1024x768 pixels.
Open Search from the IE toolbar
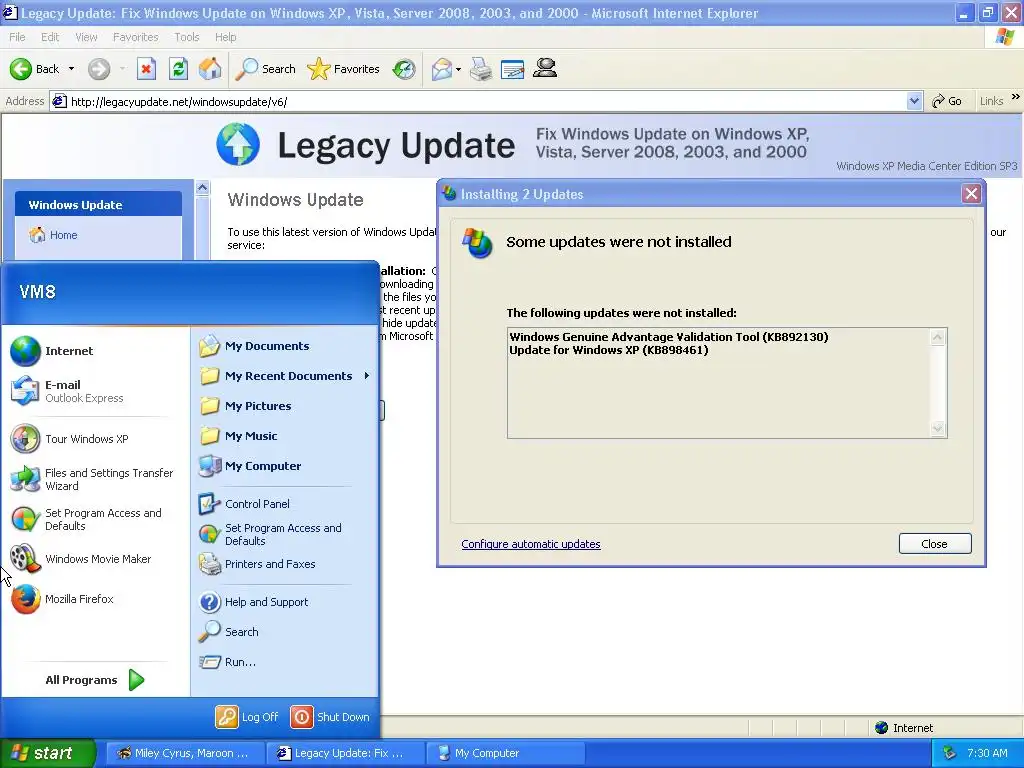pyautogui.click(x=265, y=69)
